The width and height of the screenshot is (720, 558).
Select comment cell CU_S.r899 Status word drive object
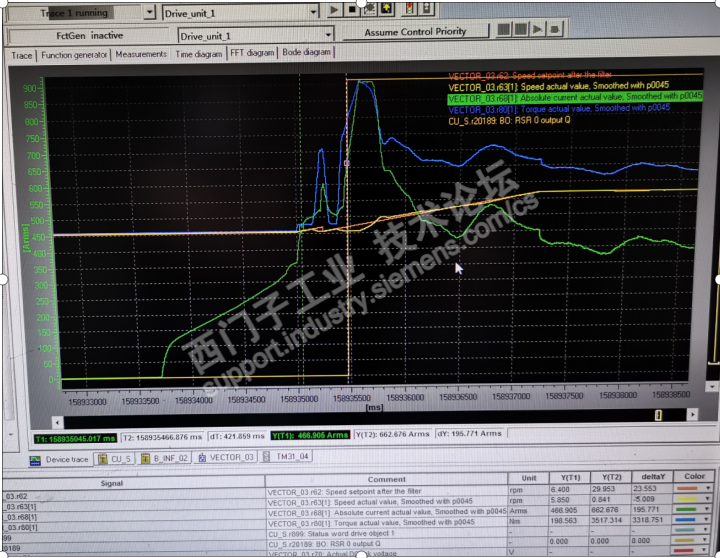387,534
